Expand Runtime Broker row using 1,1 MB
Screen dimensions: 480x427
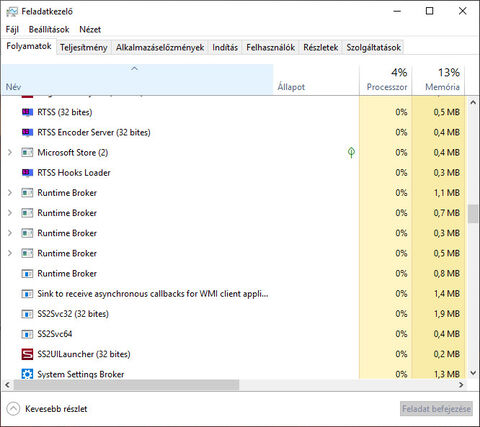point(10,193)
